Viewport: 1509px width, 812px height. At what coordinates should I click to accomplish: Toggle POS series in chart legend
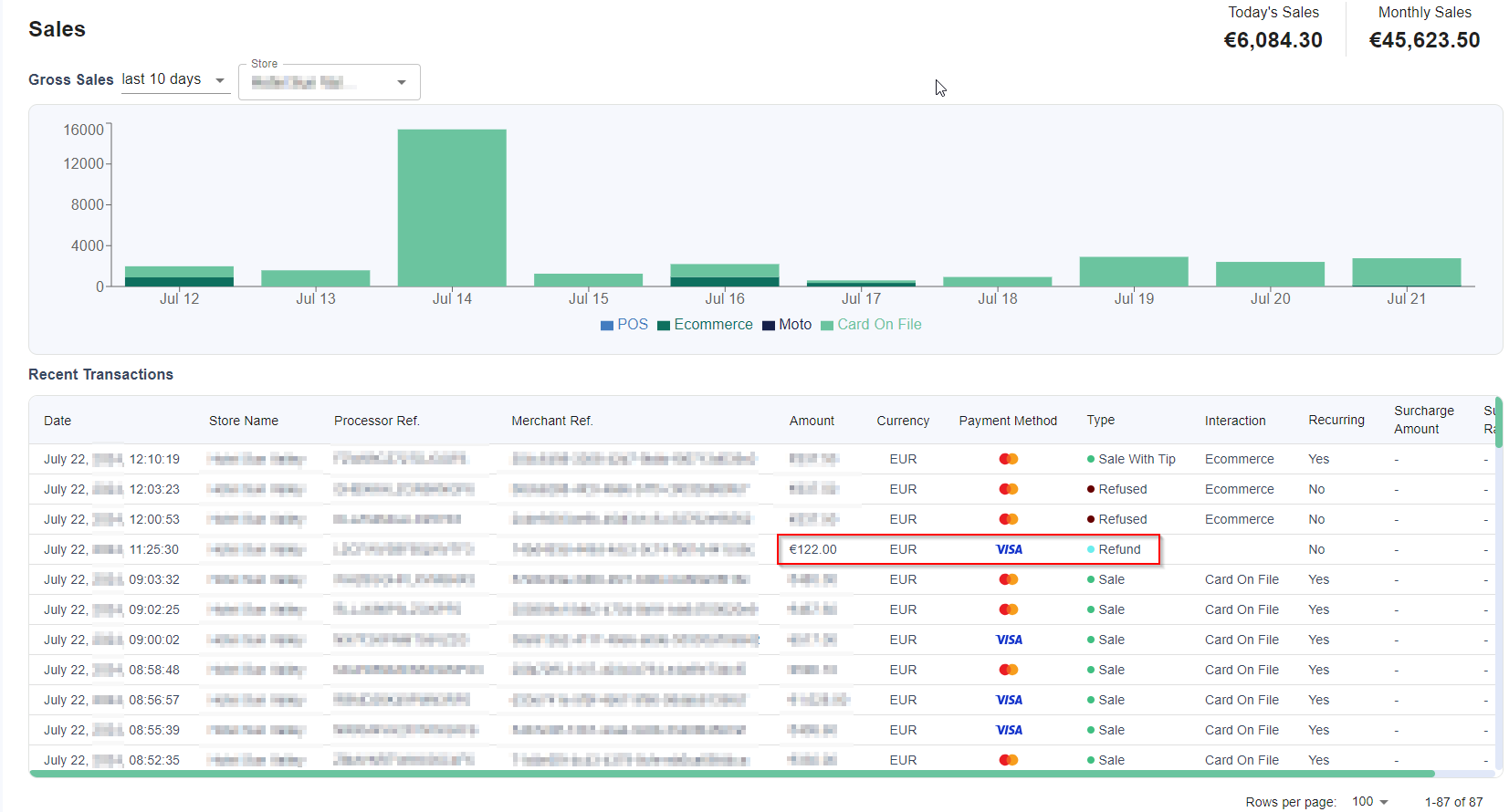coord(624,325)
